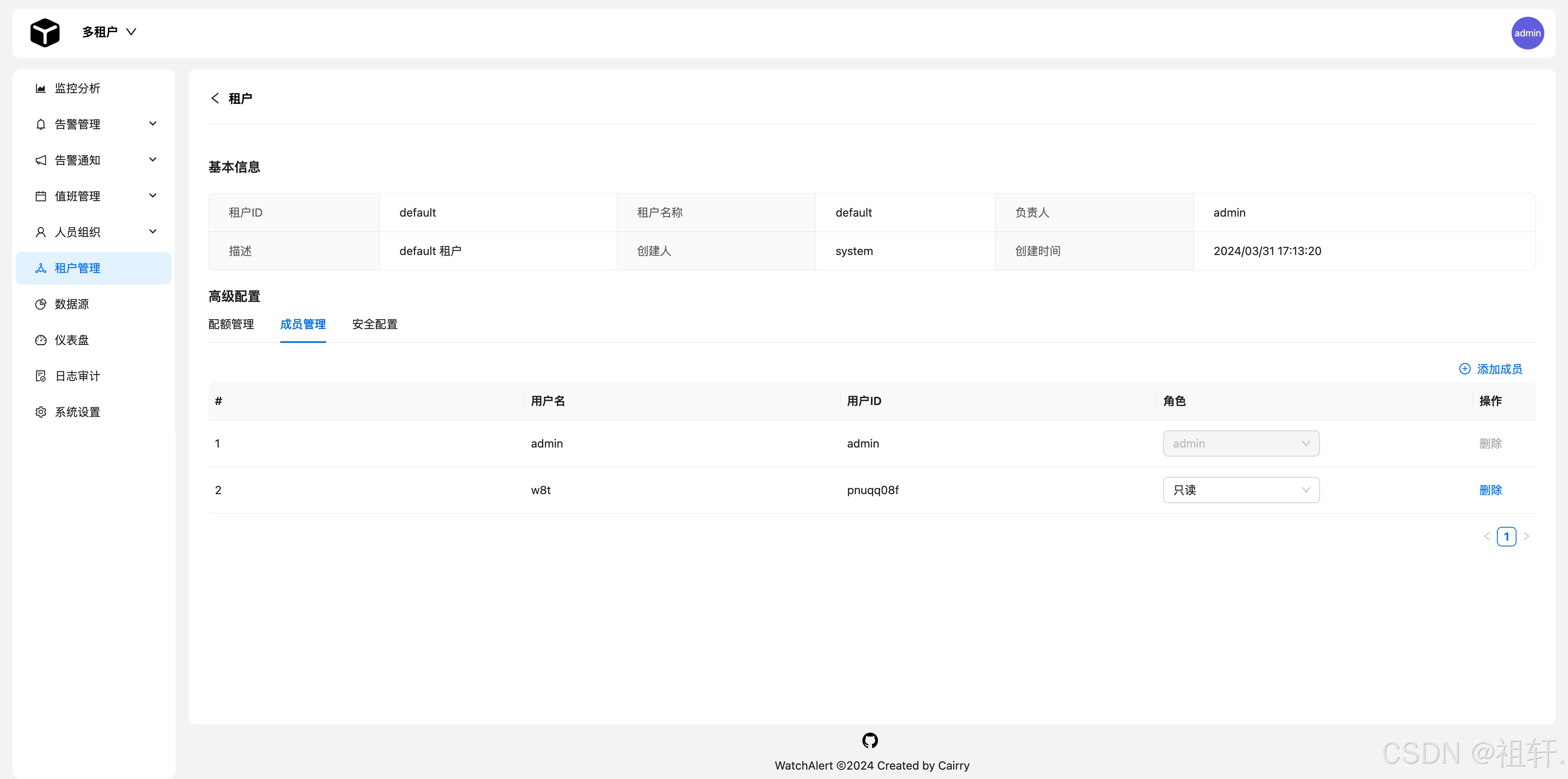The height and width of the screenshot is (779, 1568).
Task: Open role dropdown for admin row
Action: point(1241,443)
